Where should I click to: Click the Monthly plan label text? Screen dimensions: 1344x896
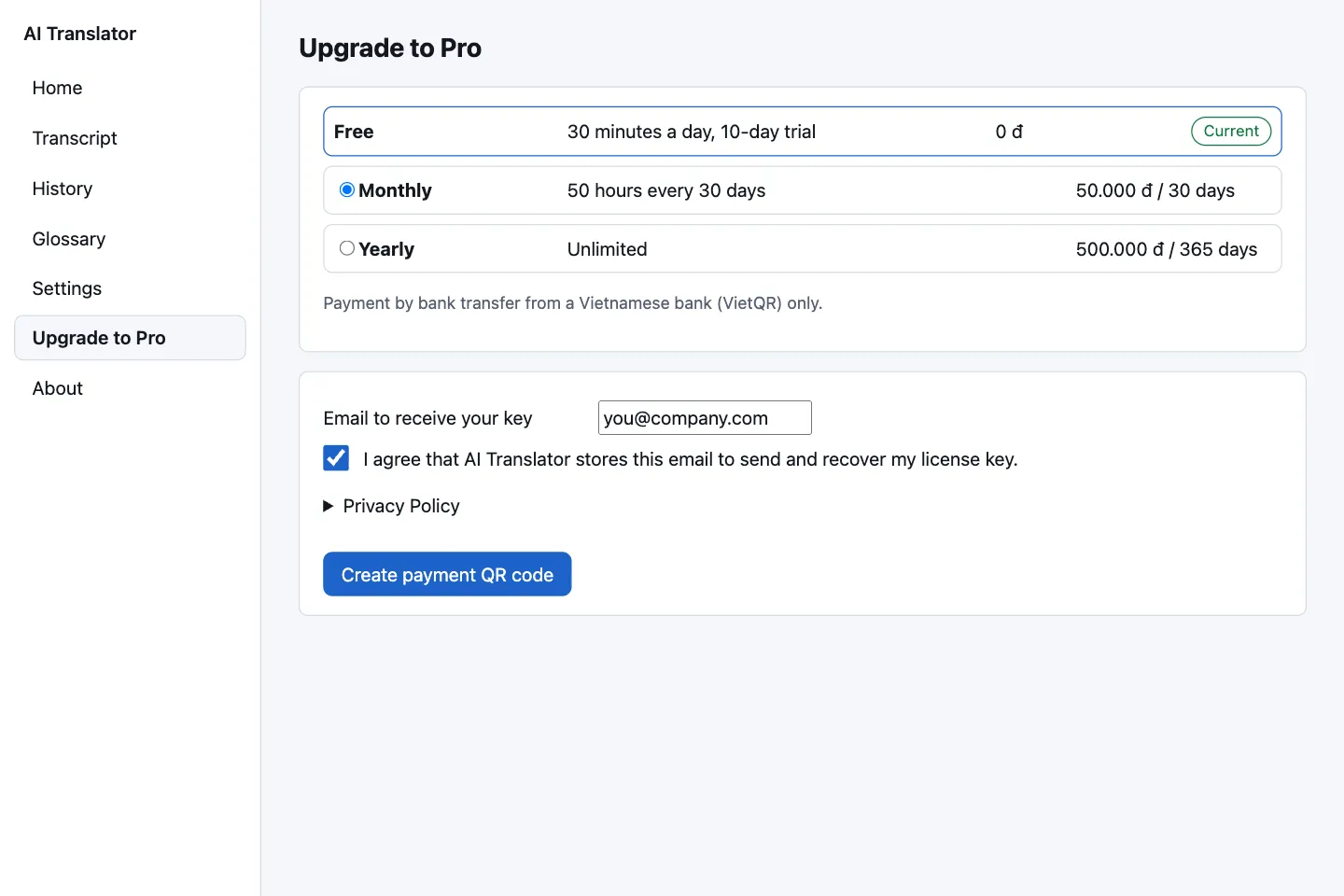(x=395, y=190)
